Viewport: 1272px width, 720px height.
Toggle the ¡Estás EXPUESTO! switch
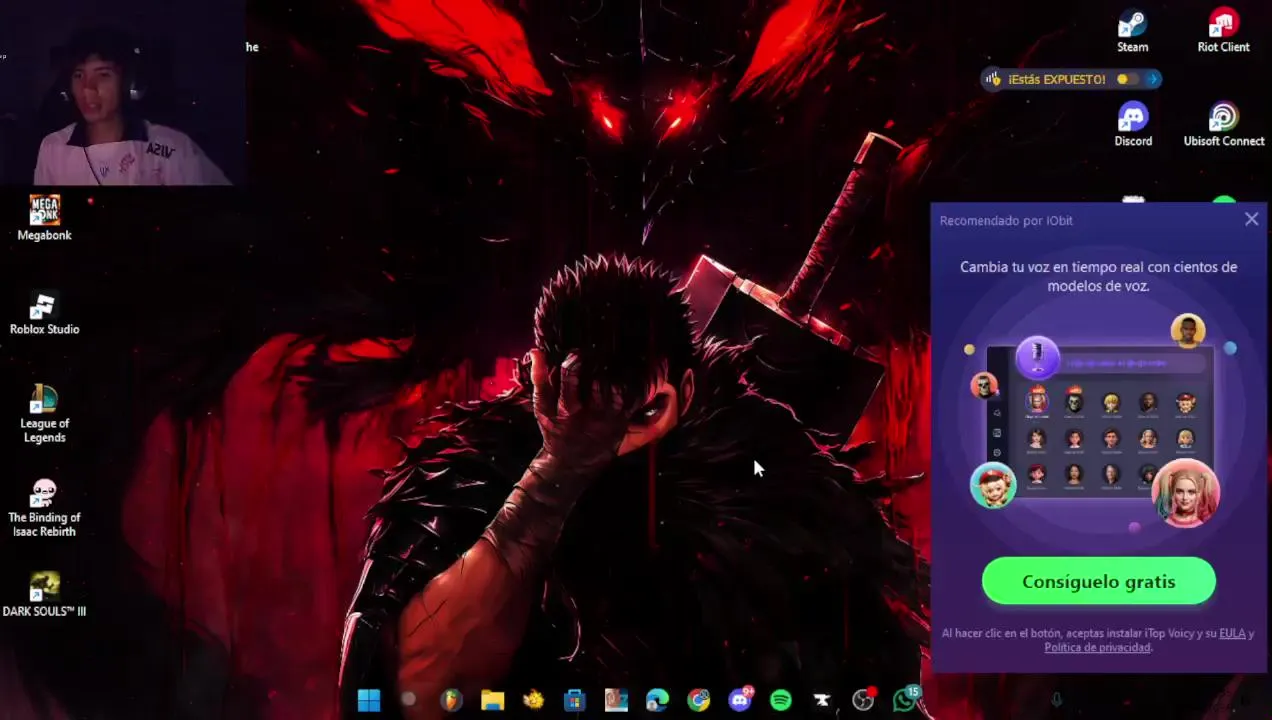pos(1126,79)
